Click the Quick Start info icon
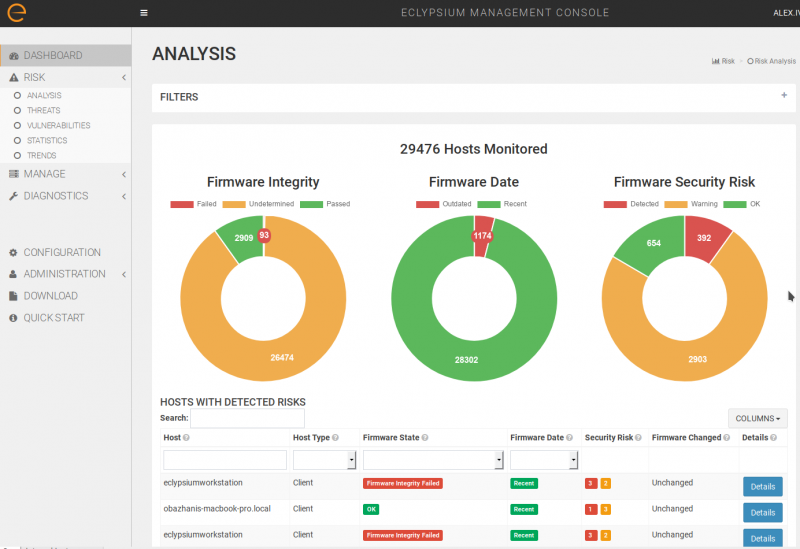The width and height of the screenshot is (800, 549). [x=13, y=318]
